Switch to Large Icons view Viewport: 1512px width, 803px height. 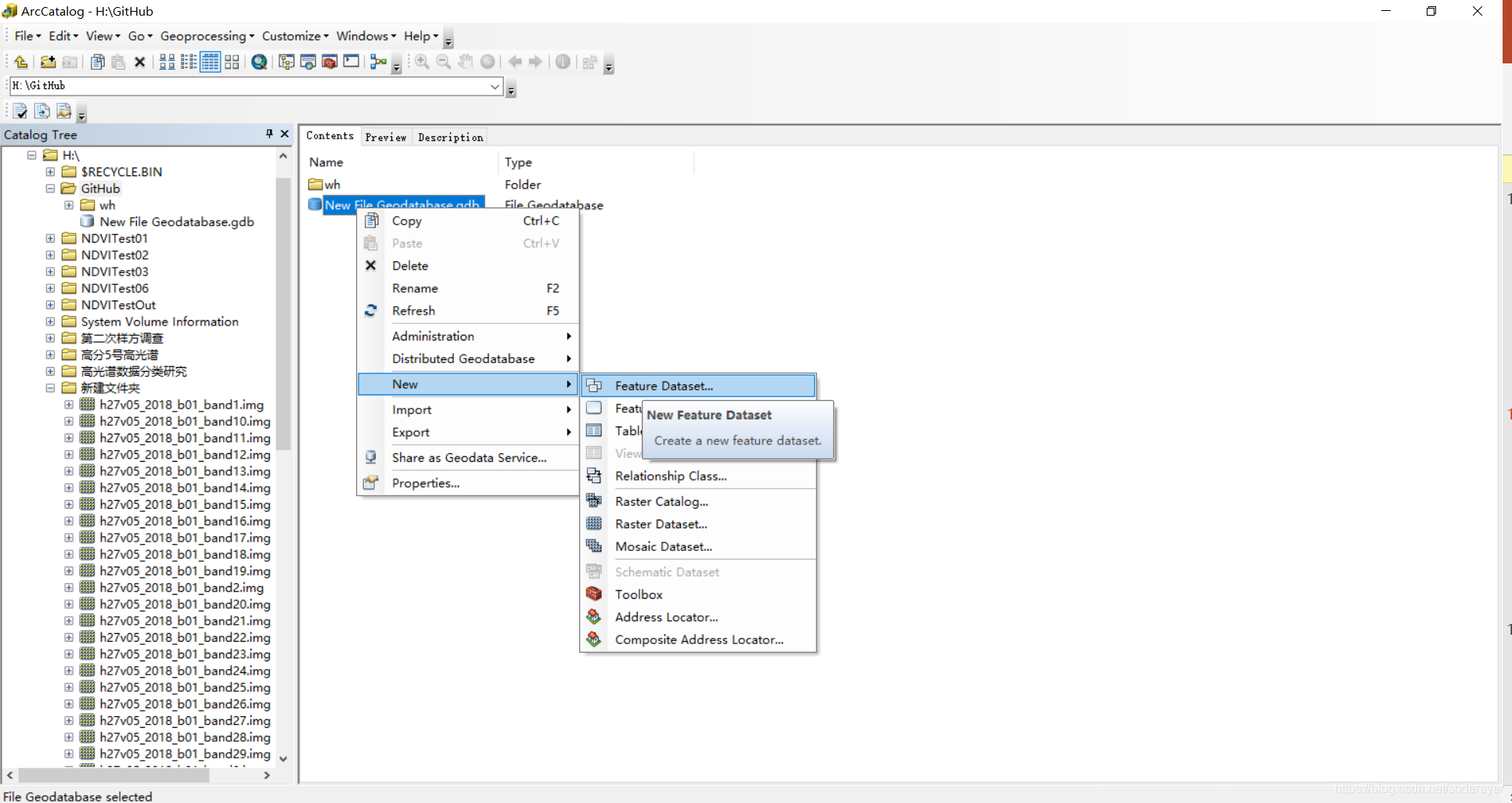[x=167, y=62]
